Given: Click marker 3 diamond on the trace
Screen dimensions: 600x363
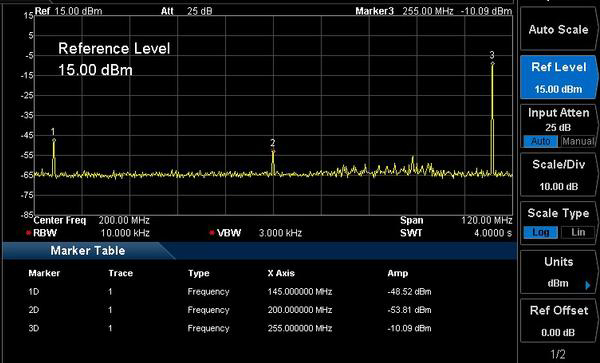Looking at the screenshot, I should coord(492,63).
